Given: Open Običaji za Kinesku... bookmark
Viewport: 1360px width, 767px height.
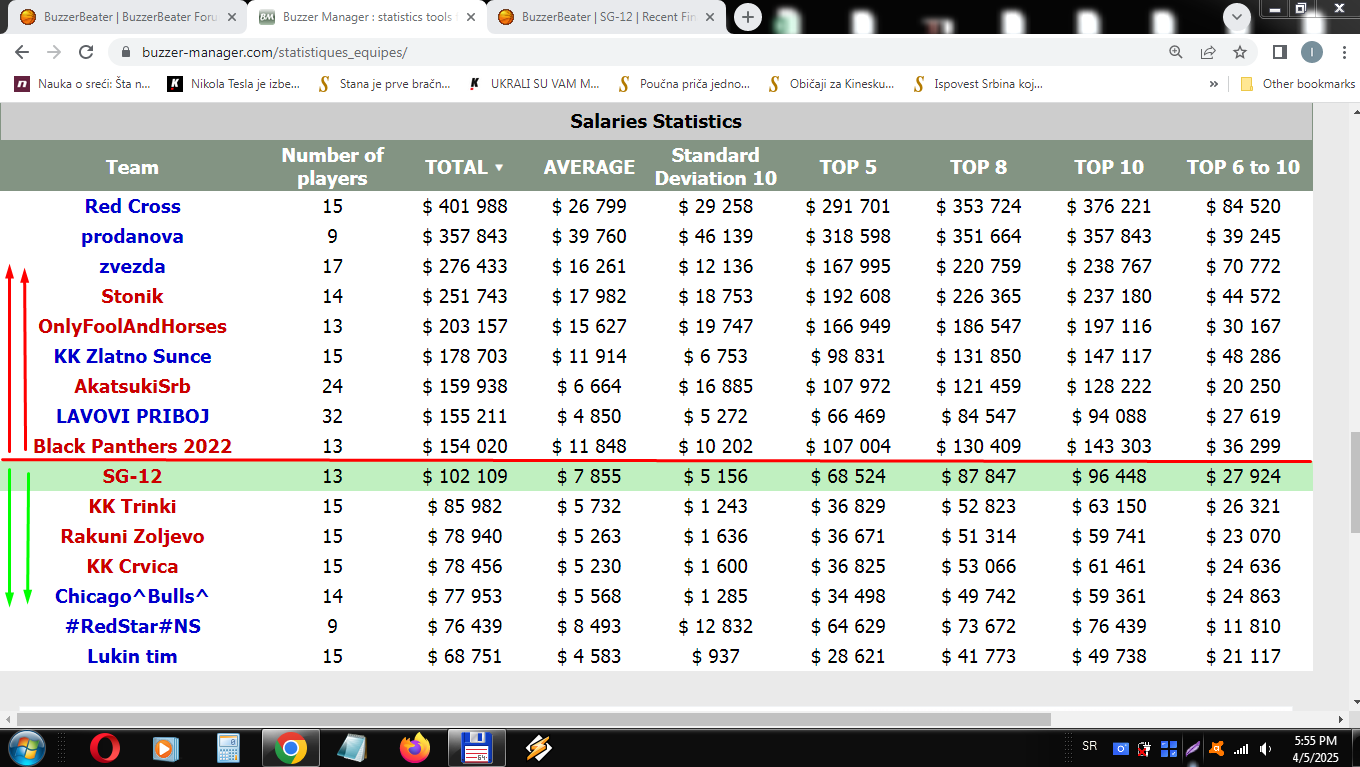Looking at the screenshot, I should point(832,84).
